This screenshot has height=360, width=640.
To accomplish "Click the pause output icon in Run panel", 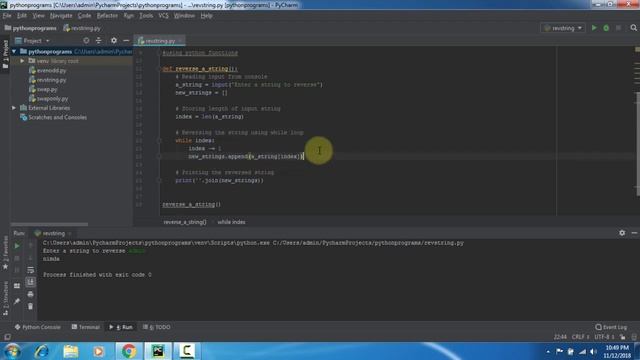I will (17, 270).
